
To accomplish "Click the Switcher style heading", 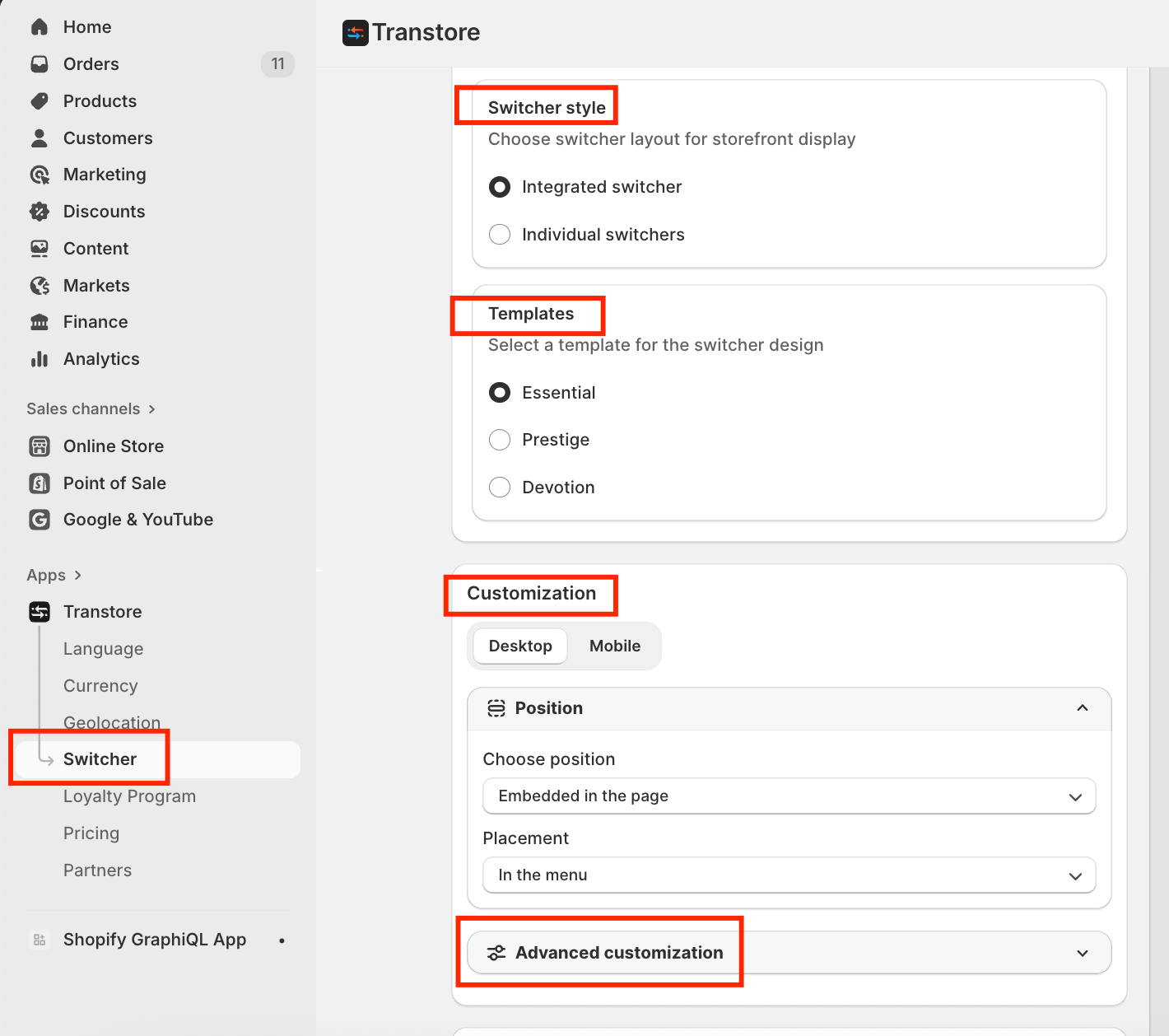I will pos(547,108).
